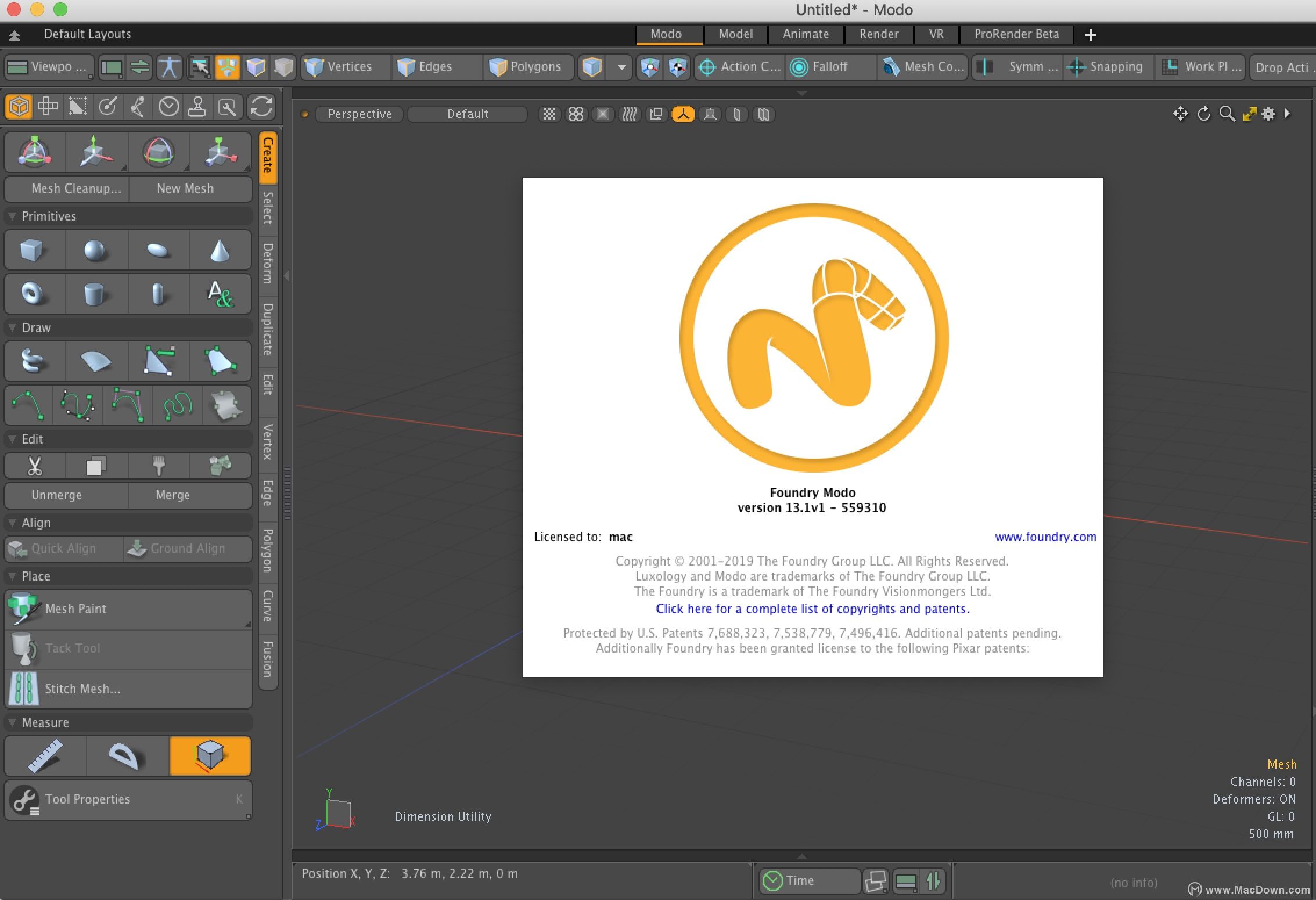Viewport: 1316px width, 900px height.
Task: Click the scissors Cut icon
Action: tap(34, 466)
